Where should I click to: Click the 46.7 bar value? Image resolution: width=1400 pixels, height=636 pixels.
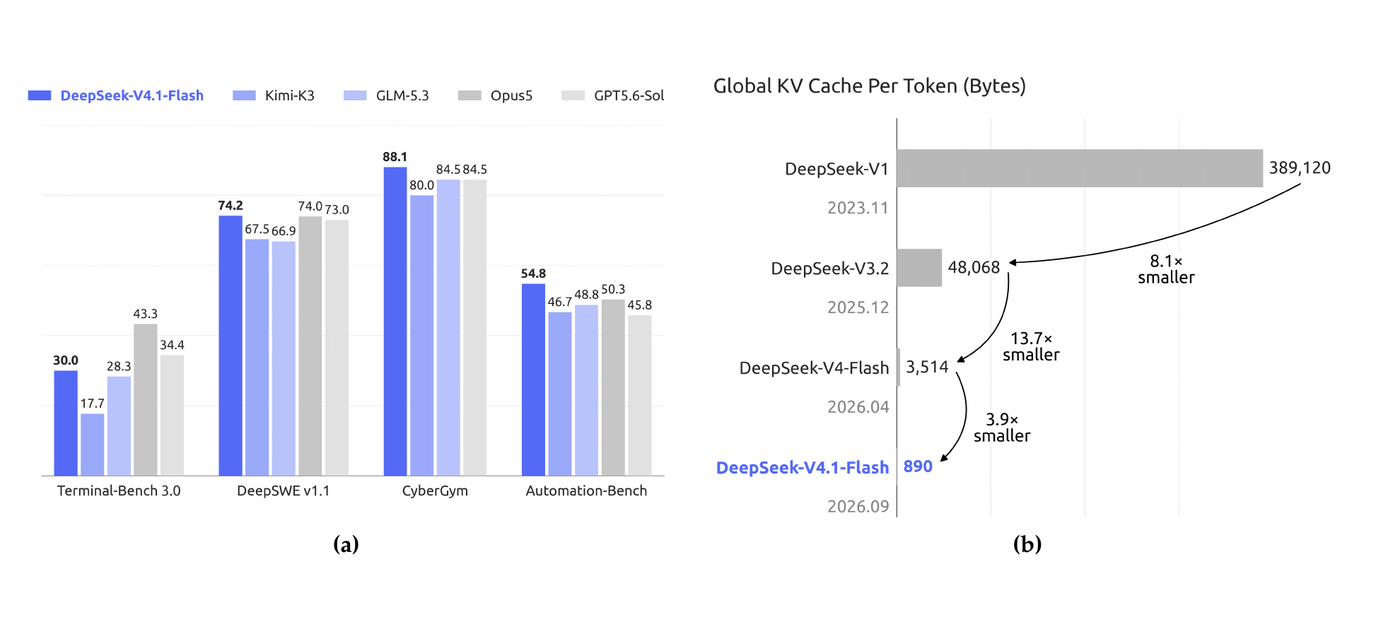561,302
